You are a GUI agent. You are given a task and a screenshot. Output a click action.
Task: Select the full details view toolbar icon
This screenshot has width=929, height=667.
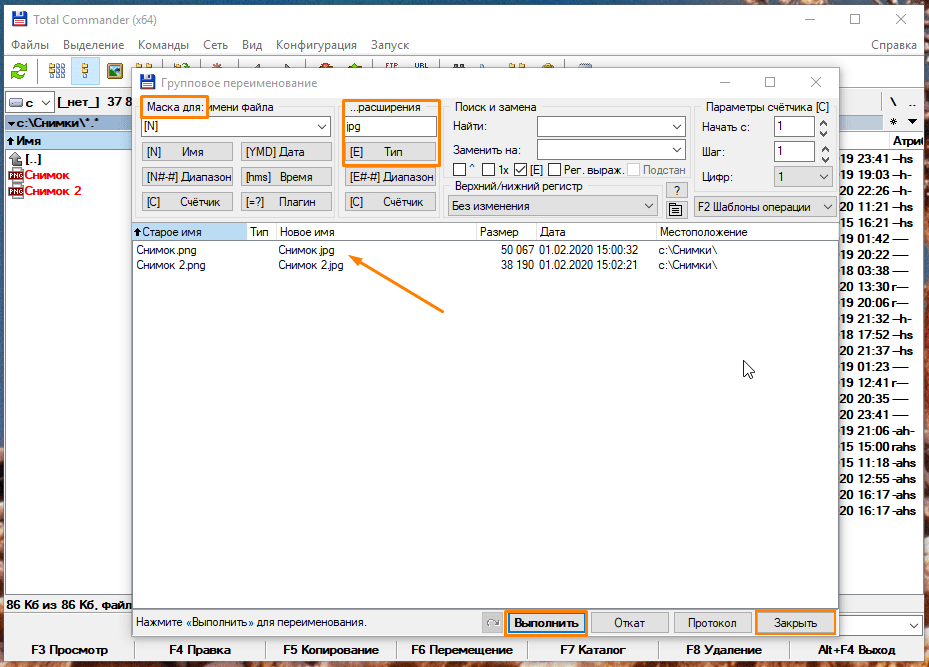coord(85,72)
